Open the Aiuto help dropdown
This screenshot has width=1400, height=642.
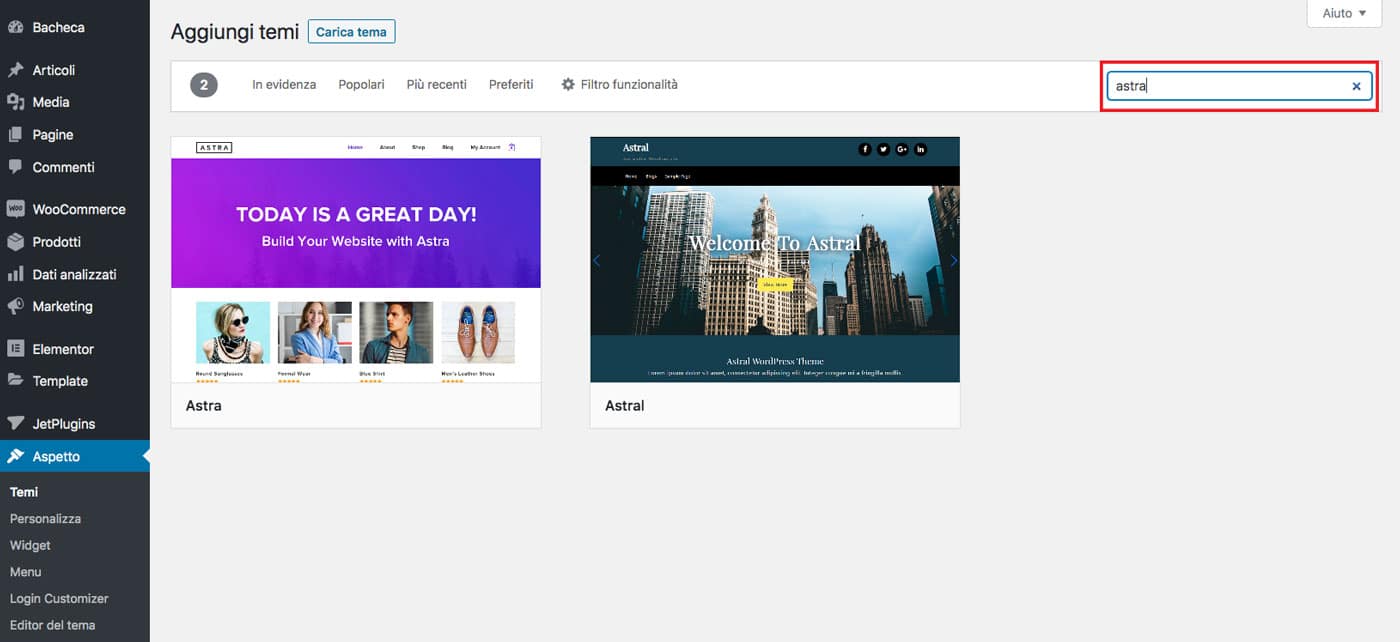pyautogui.click(x=1344, y=13)
